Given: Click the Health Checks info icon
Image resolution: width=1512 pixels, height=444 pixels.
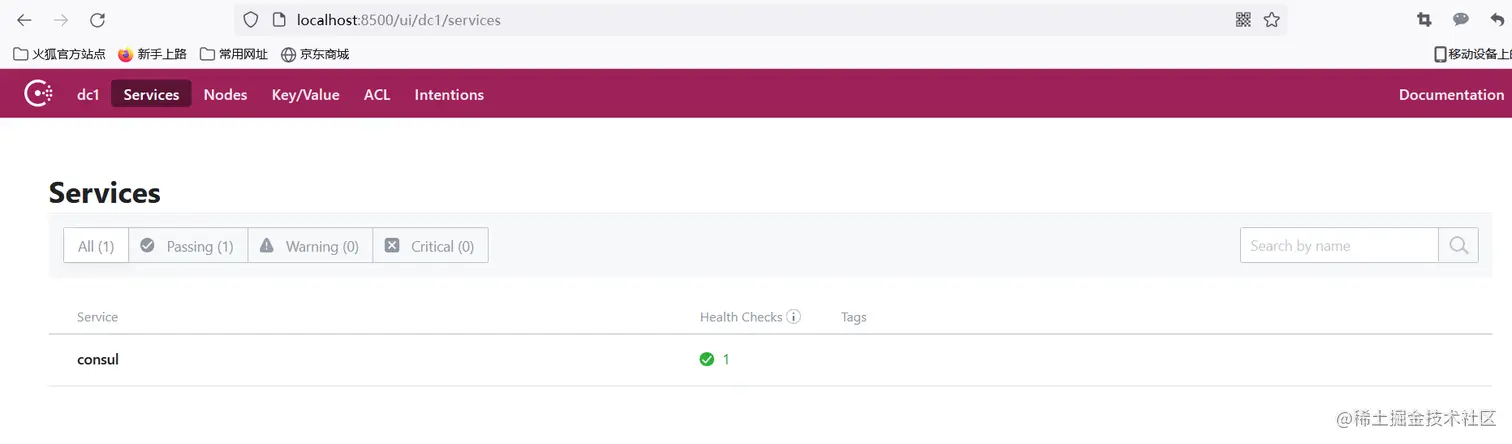Looking at the screenshot, I should coord(794,317).
